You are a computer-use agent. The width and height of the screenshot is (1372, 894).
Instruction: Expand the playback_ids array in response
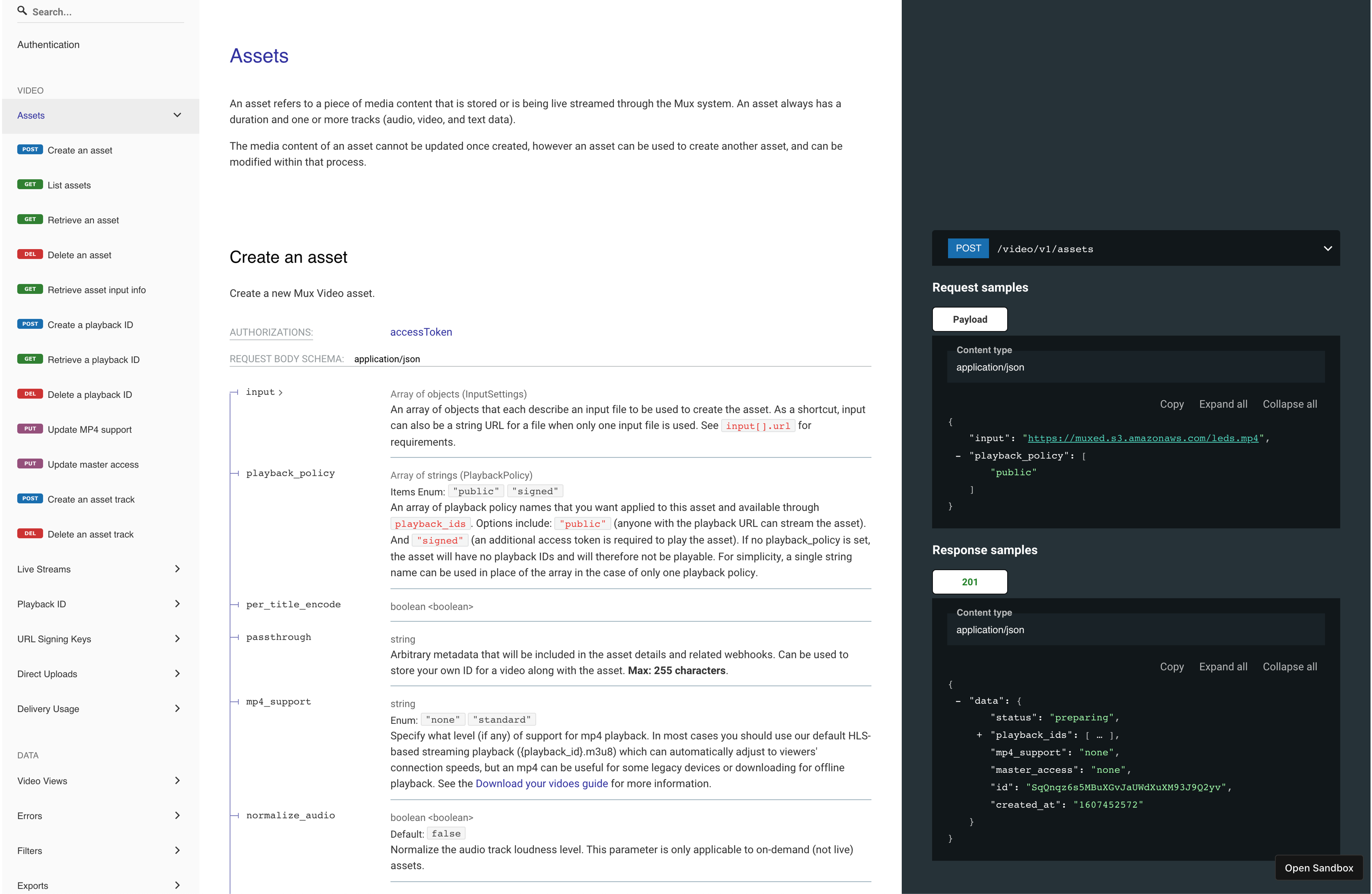click(979, 735)
